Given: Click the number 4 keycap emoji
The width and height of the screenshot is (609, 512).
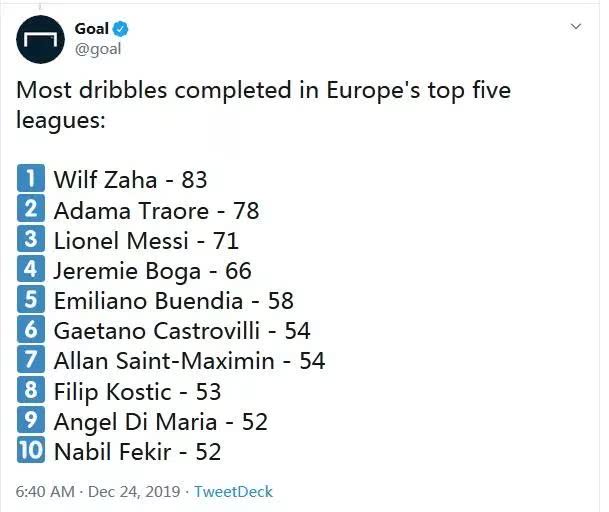Looking at the screenshot, I should point(31,269).
